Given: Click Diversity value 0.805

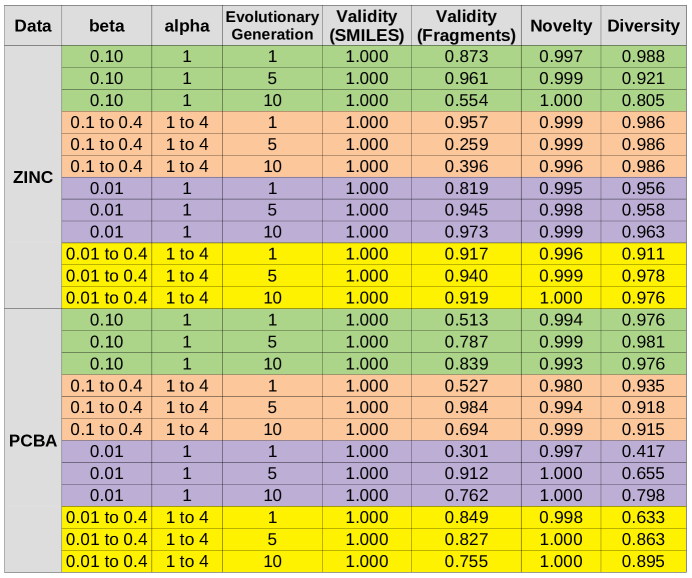Looking at the screenshot, I should click(x=643, y=101).
